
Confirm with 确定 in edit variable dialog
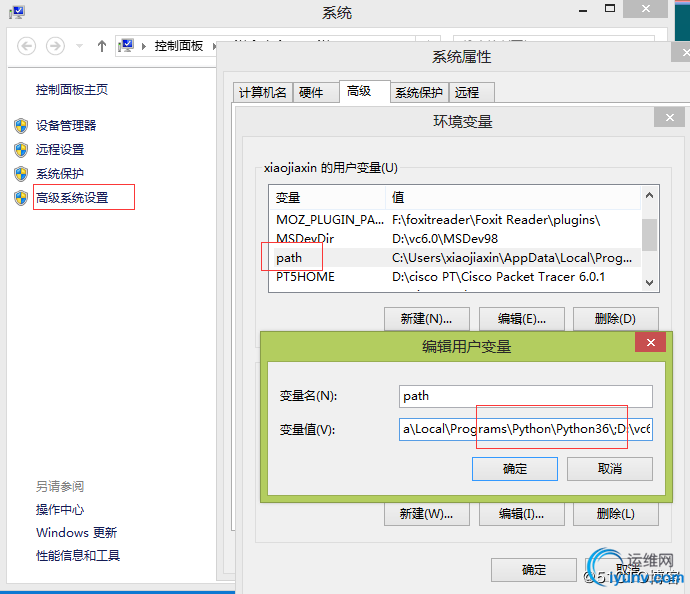(515, 469)
